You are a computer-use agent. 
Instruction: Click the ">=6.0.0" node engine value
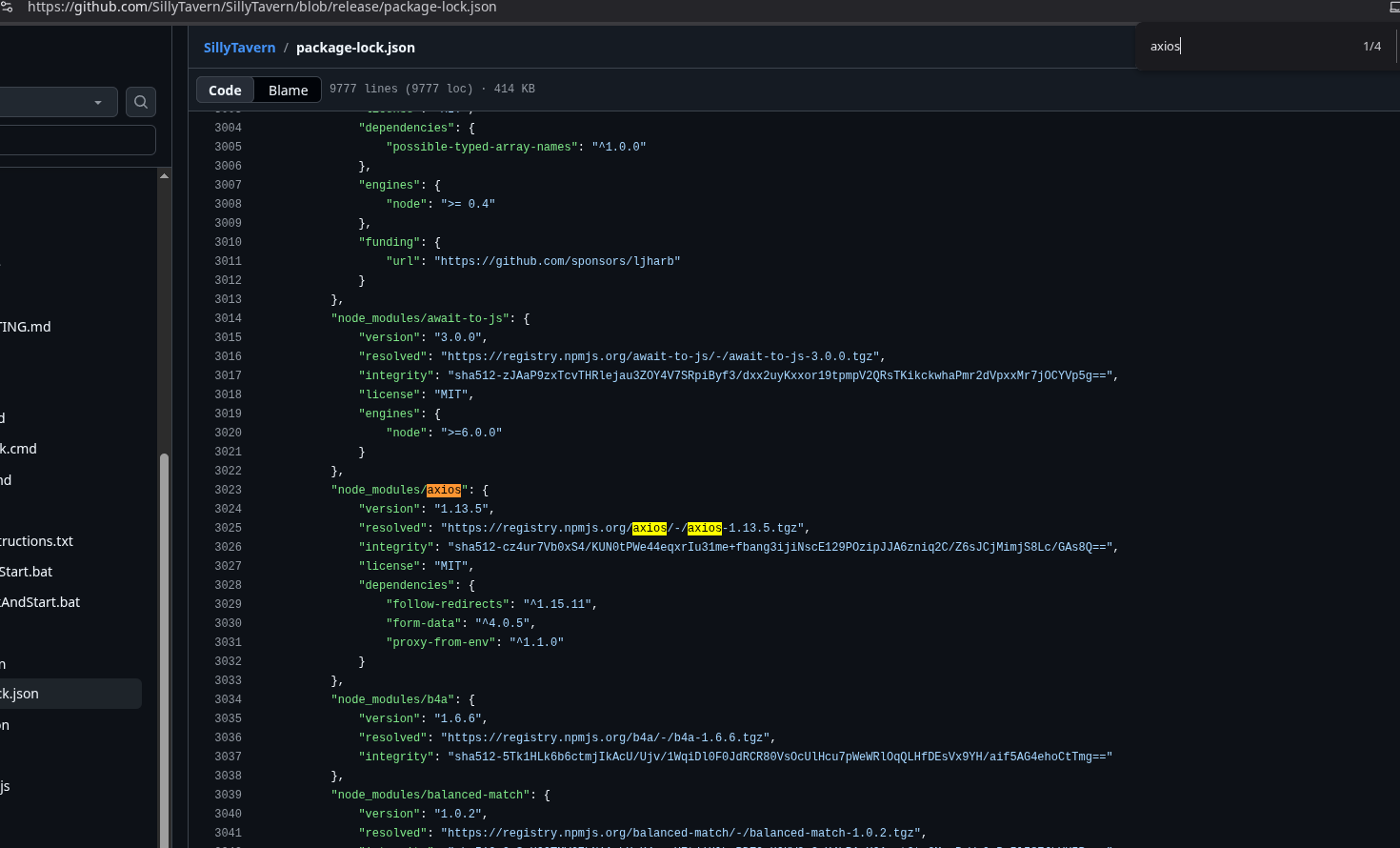pos(471,433)
